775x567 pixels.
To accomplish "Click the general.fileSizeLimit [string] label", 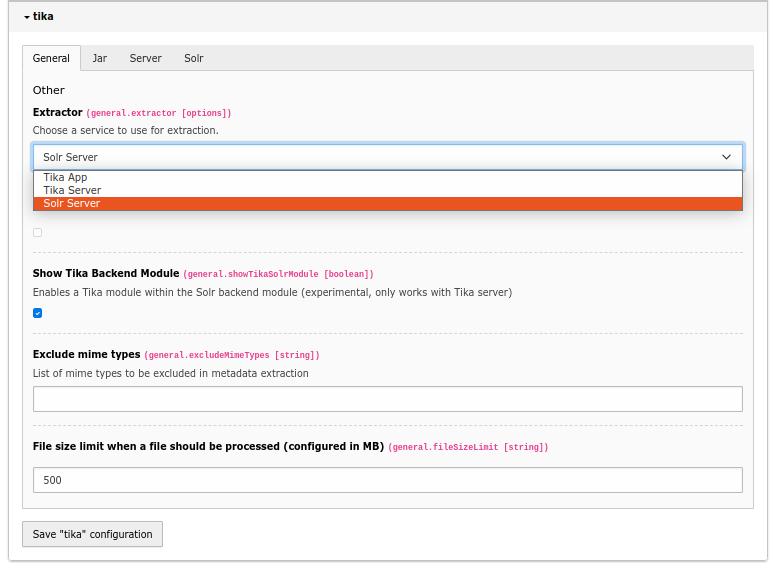I will coord(468,447).
